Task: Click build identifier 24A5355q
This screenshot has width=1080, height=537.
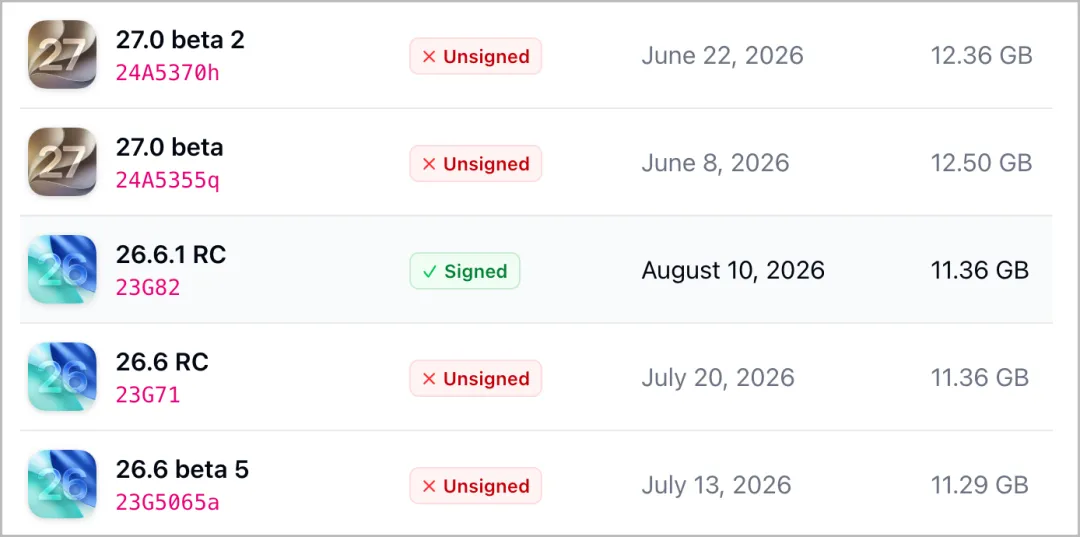Action: coord(167,180)
